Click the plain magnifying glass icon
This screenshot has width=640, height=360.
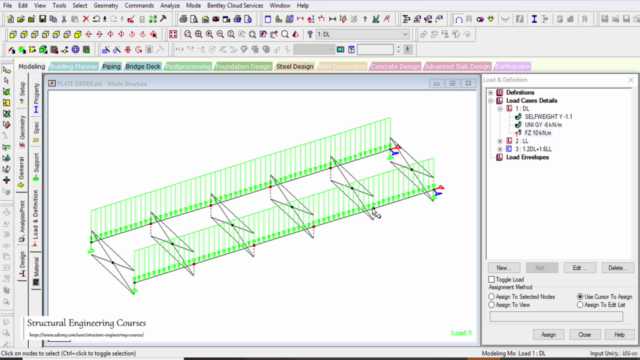285,34
